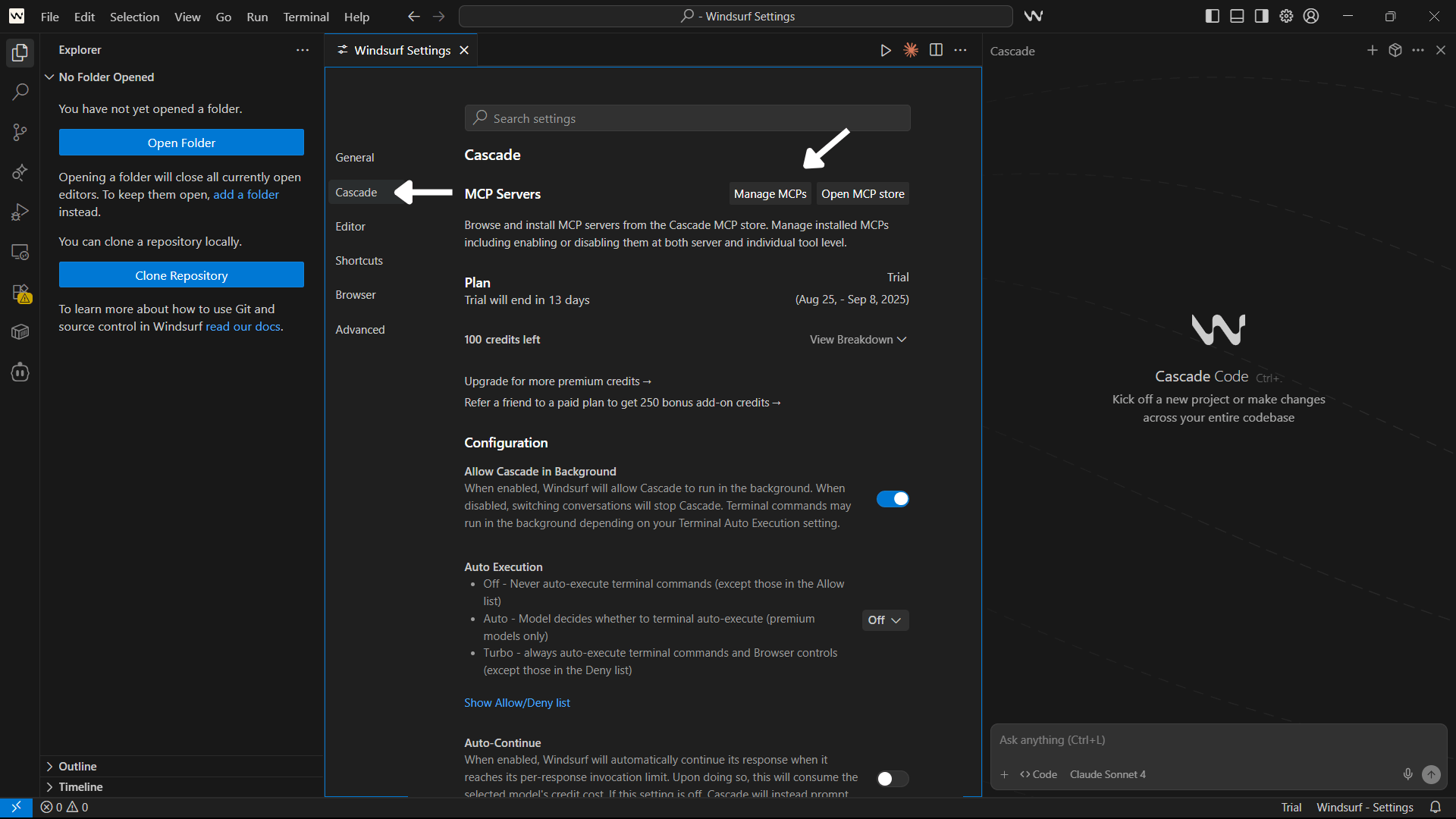Click the Windsurf logo in title bar
Viewport: 1456px width, 819px height.
[x=17, y=16]
